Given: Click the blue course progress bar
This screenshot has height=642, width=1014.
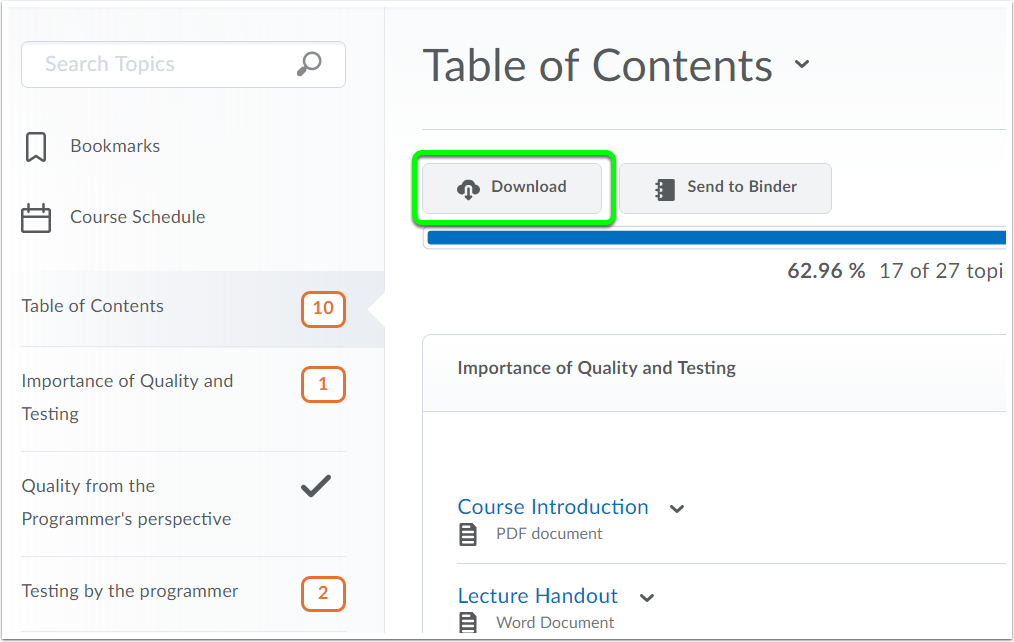Looking at the screenshot, I should [x=717, y=237].
